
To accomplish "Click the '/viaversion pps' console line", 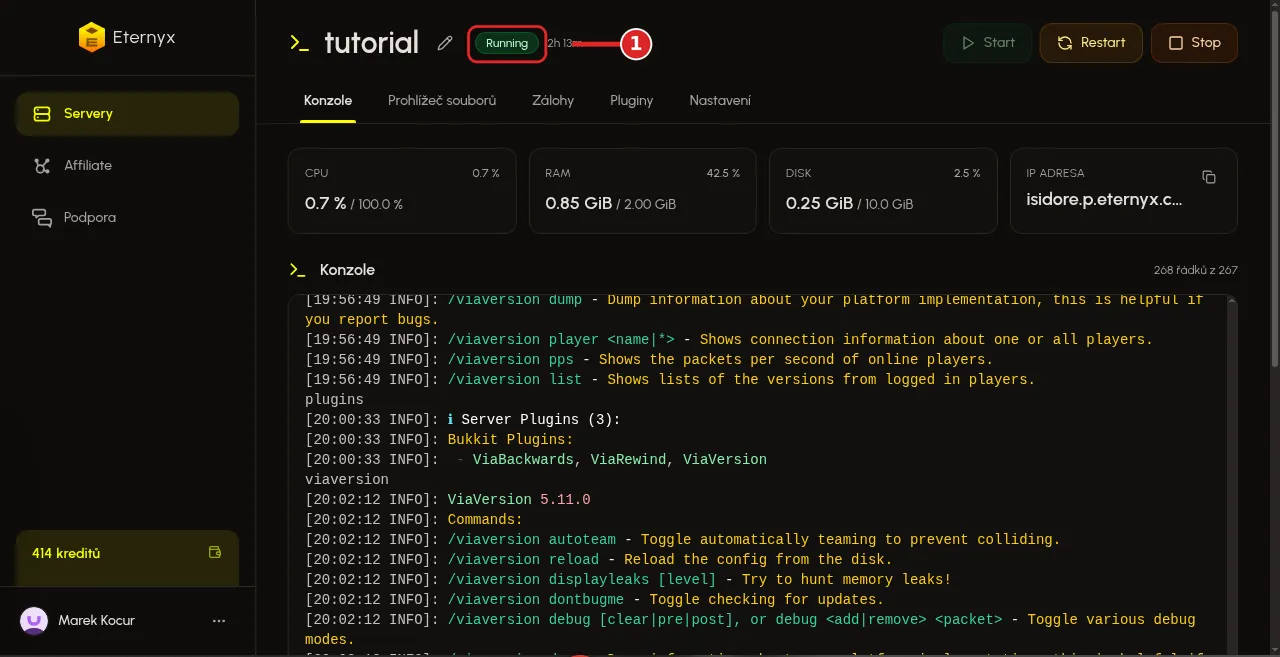I will pos(649,360).
